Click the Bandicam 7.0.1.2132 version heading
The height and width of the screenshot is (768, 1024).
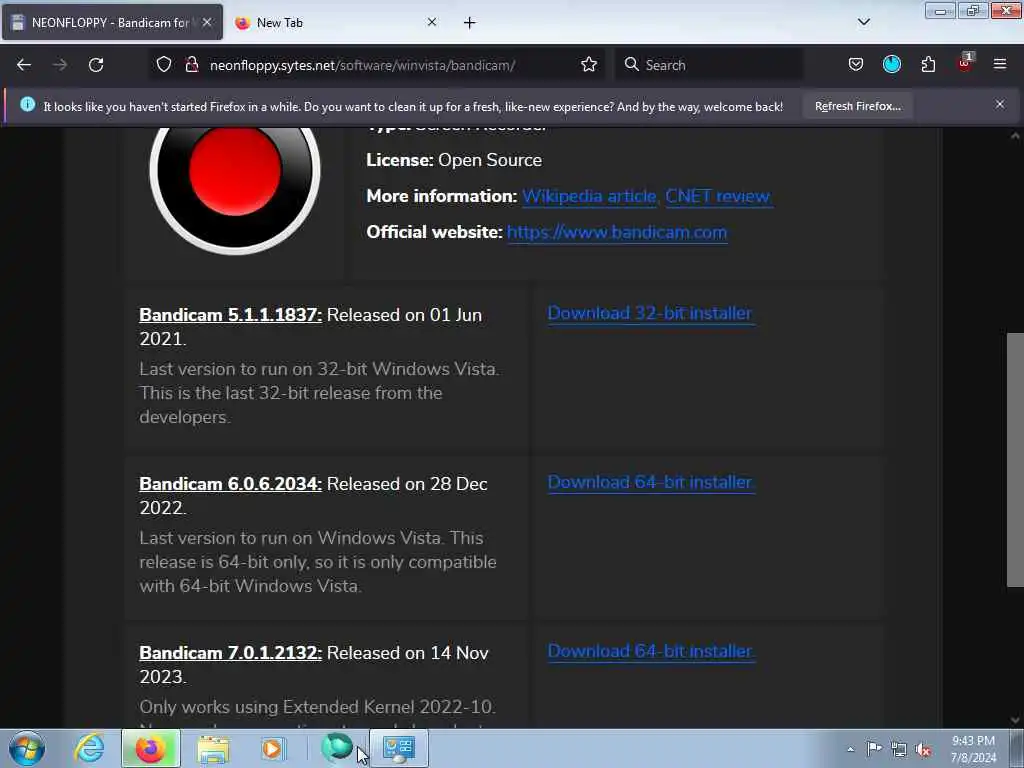231,653
